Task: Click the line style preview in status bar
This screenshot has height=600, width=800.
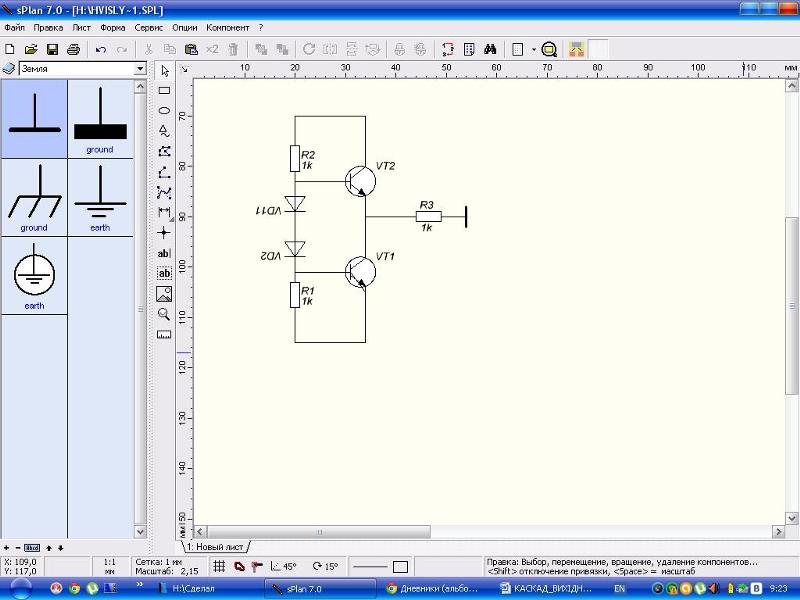Action: pyautogui.click(x=370, y=566)
